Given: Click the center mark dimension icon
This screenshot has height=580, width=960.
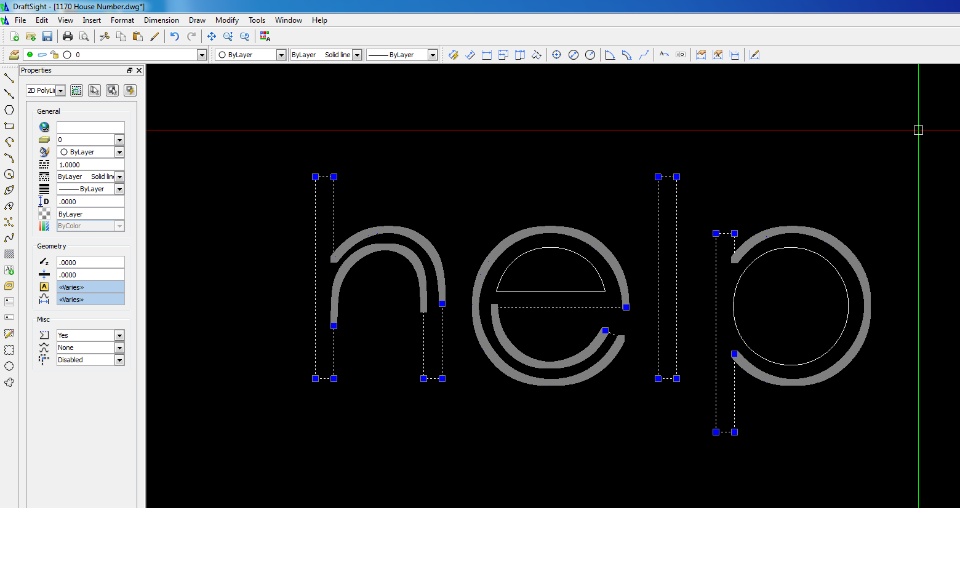Looking at the screenshot, I should (557, 55).
